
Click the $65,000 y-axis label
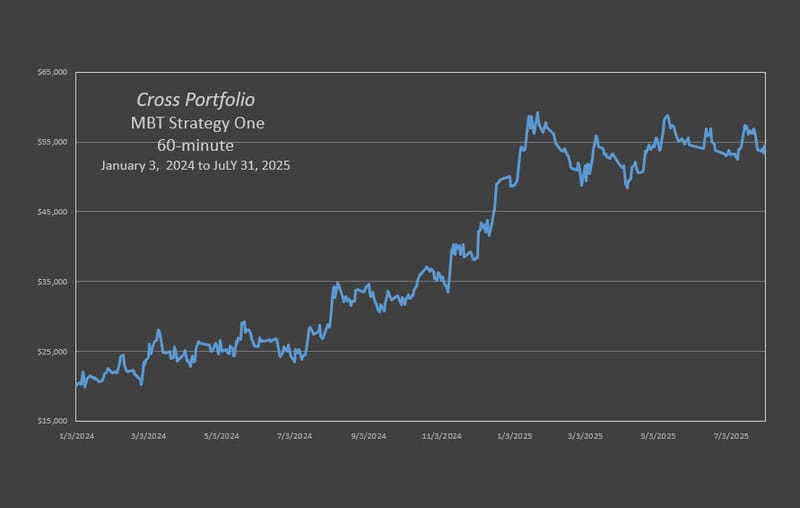point(52,72)
